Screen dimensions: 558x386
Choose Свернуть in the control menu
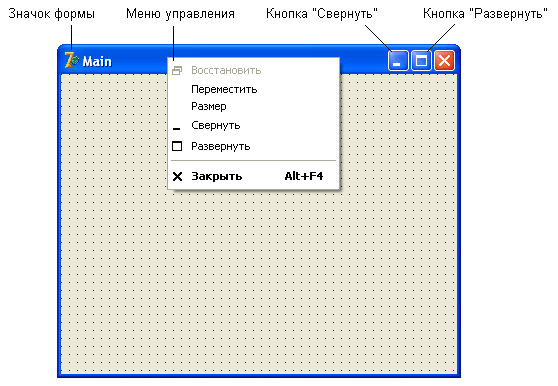point(253,126)
